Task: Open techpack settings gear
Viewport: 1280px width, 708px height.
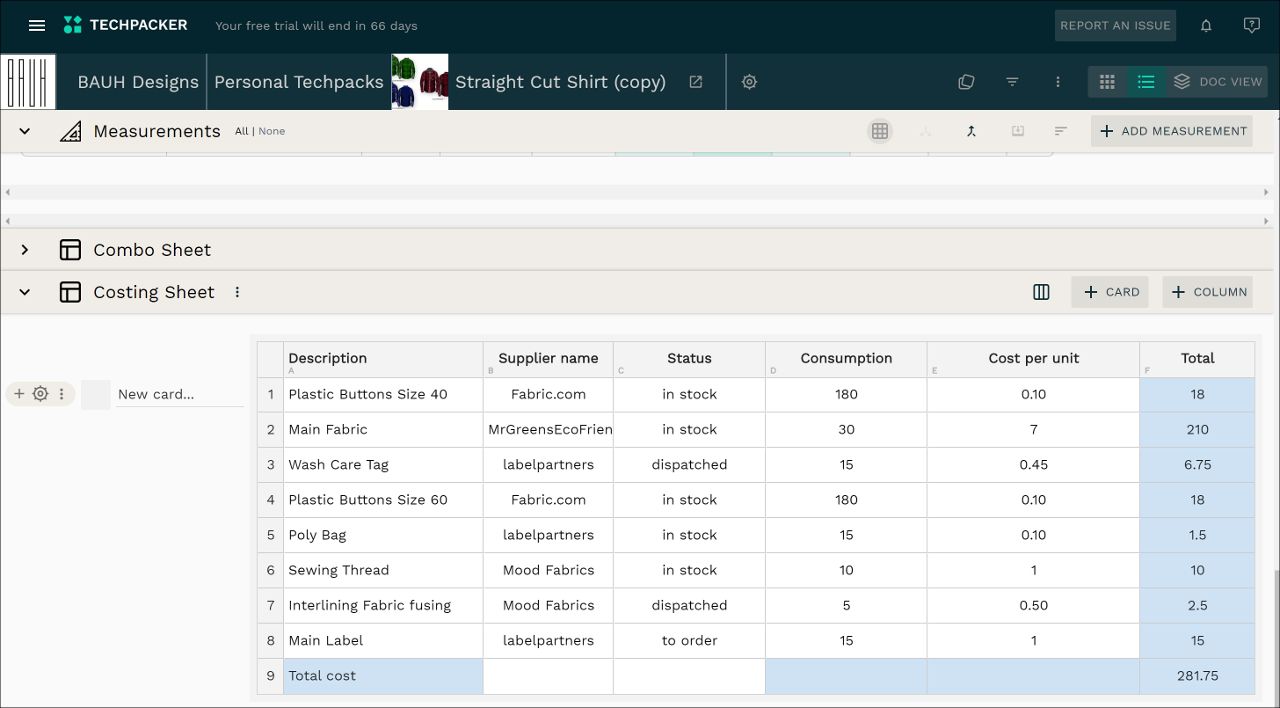Action: tap(749, 82)
